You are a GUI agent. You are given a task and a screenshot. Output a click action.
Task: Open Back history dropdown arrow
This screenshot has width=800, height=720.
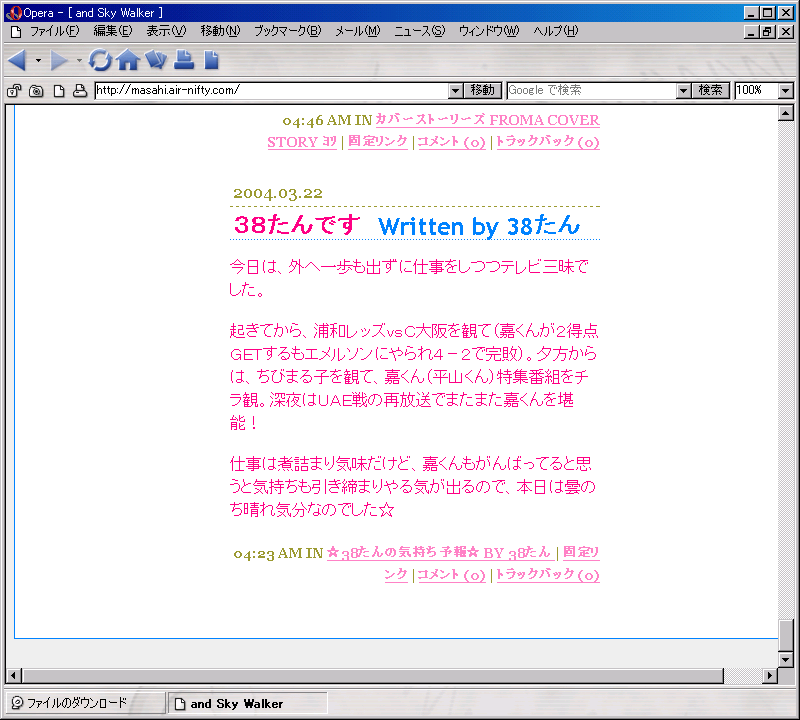point(38,61)
